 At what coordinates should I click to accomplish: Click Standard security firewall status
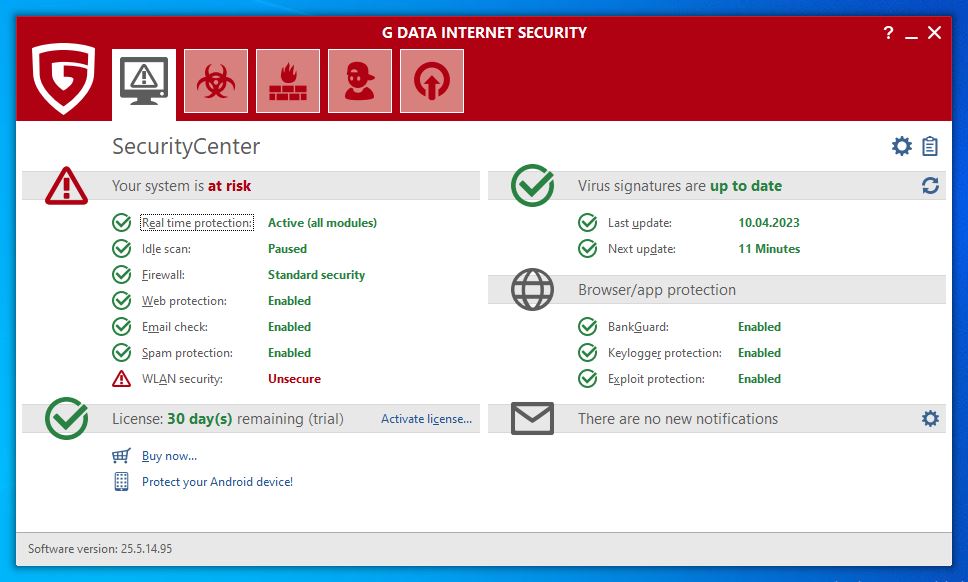coord(316,275)
